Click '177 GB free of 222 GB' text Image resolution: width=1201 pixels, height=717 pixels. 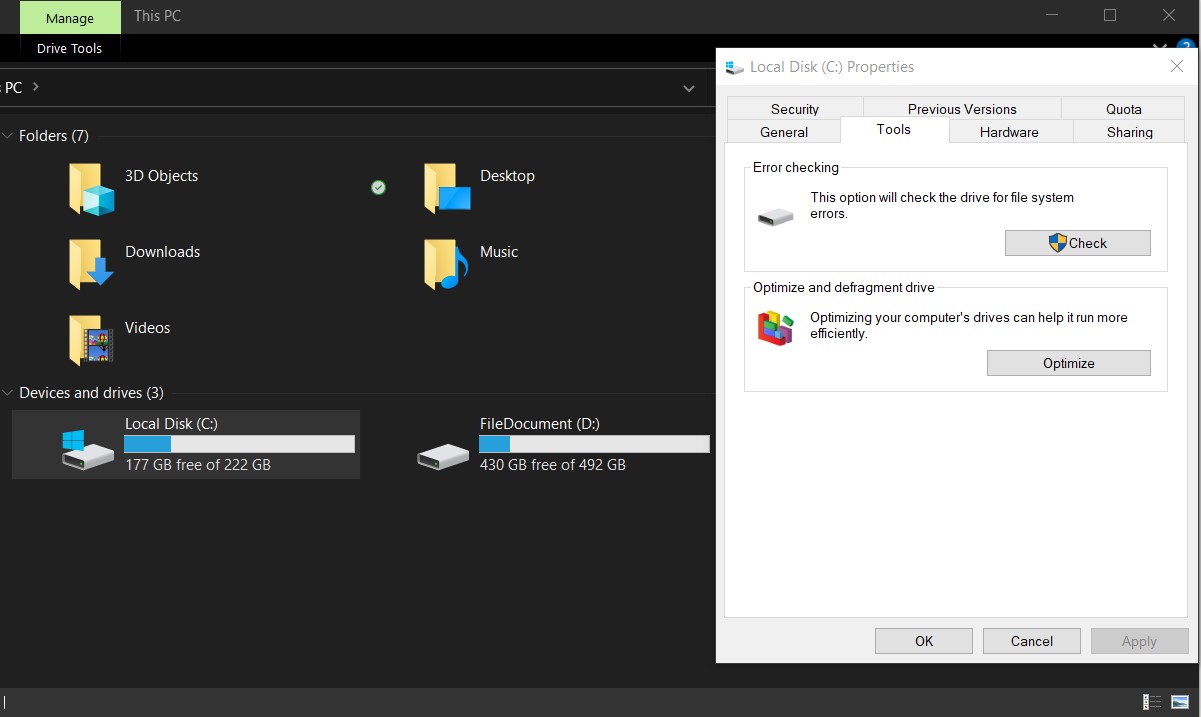[198, 465]
